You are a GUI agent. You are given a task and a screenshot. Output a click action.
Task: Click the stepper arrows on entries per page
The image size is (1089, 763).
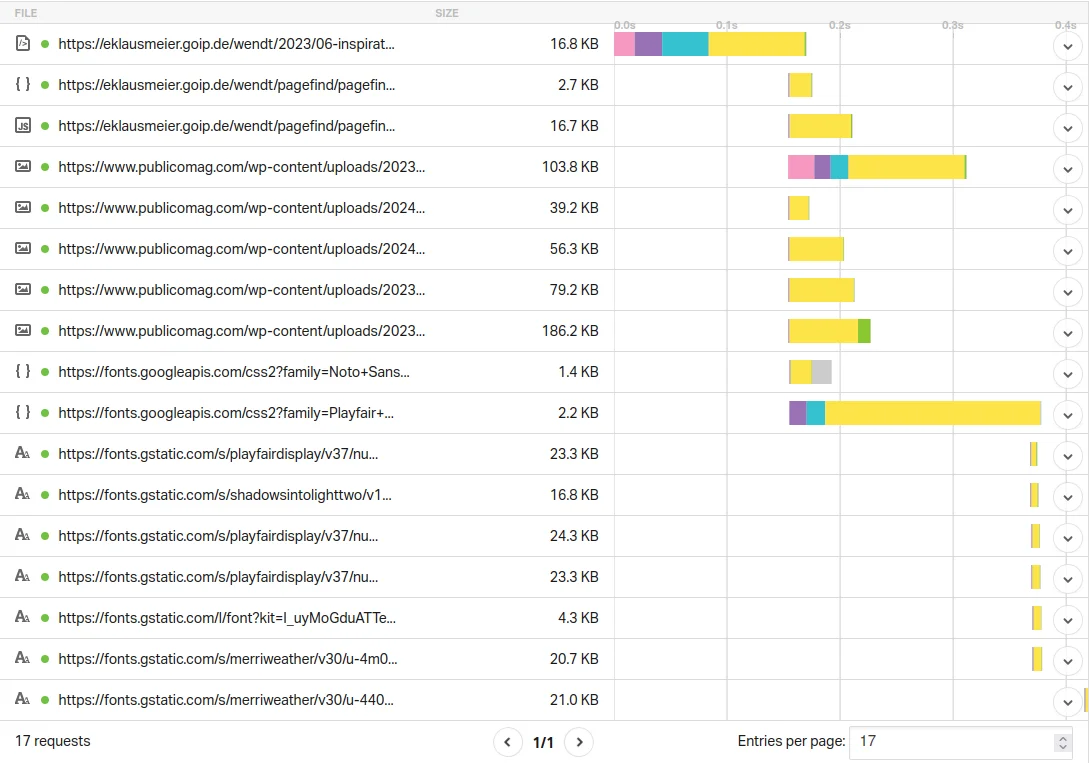click(x=1063, y=742)
